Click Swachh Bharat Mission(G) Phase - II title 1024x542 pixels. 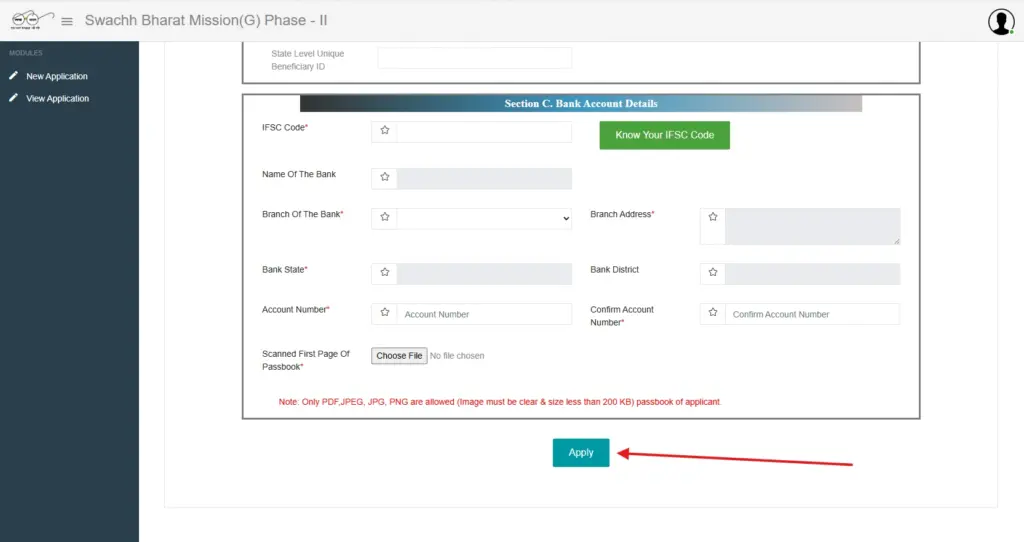[x=206, y=21]
